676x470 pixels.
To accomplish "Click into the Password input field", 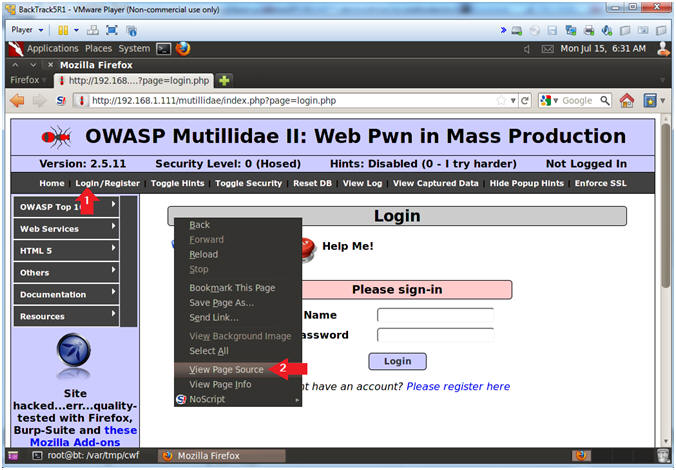I will click(x=435, y=335).
